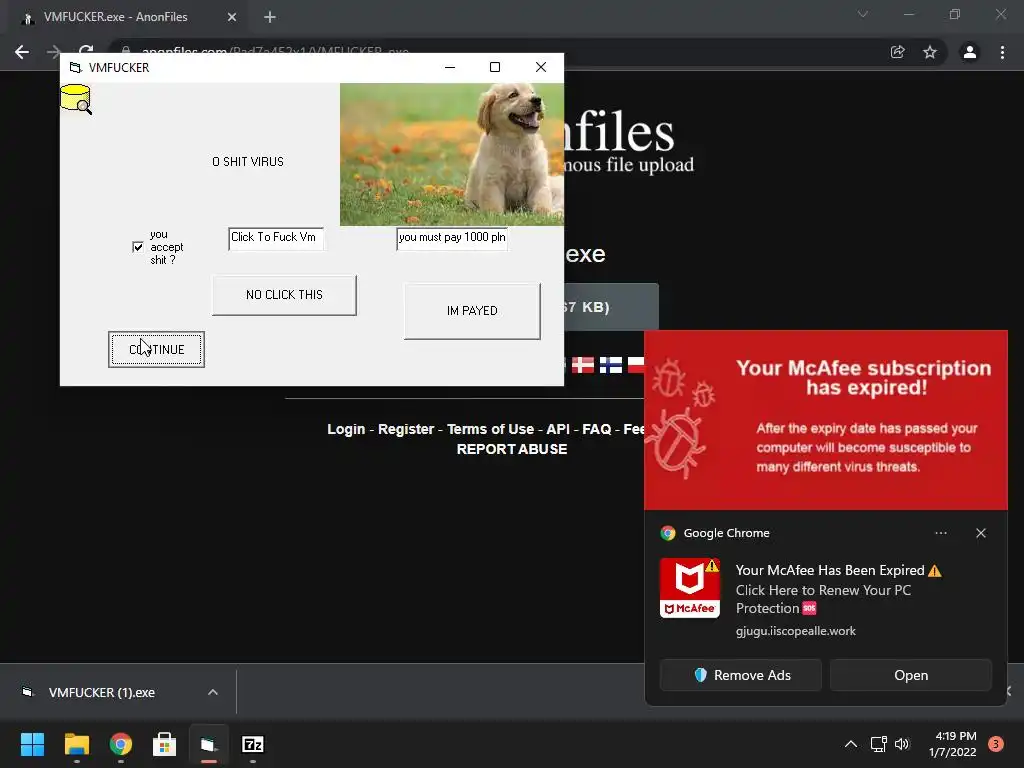
Task: Click the Open button in notification
Action: point(911,675)
